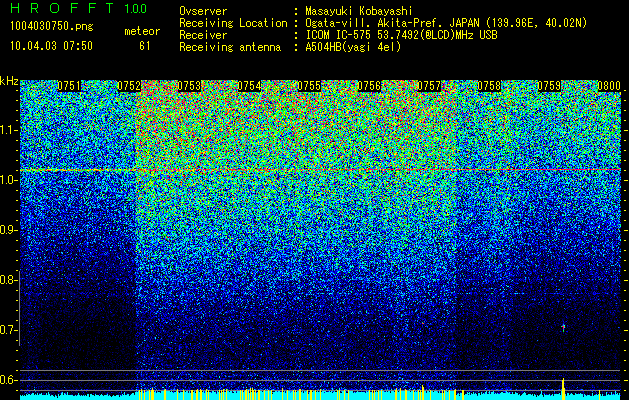This screenshot has width=629, height=400.
Task: Click the Ovserver label
Action: (x=203, y=11)
